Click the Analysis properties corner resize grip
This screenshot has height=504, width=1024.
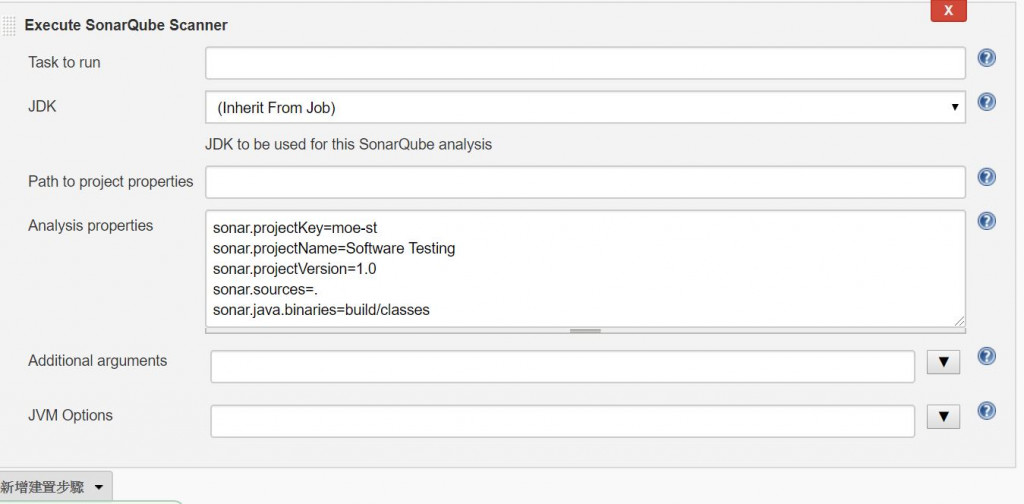click(959, 321)
